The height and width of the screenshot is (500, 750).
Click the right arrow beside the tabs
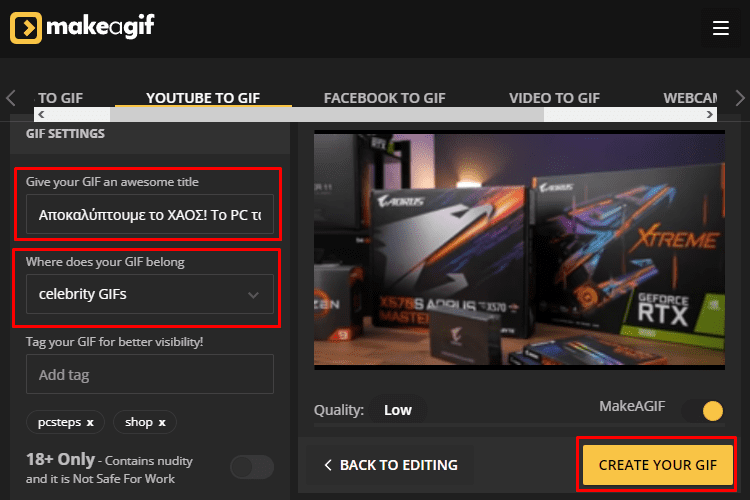click(739, 98)
